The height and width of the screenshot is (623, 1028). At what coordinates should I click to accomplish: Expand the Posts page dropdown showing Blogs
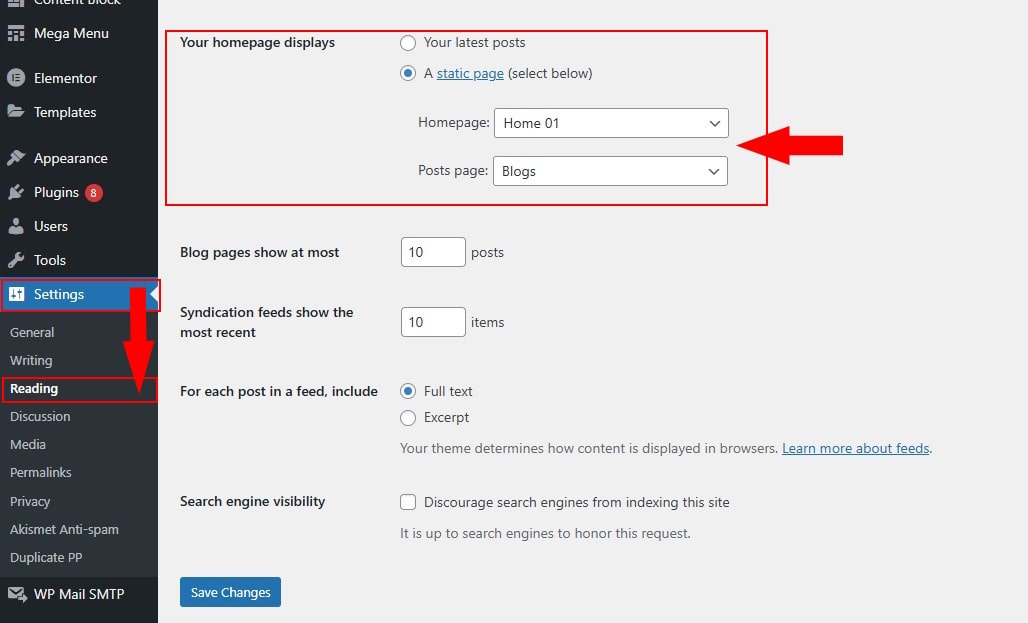pos(610,171)
